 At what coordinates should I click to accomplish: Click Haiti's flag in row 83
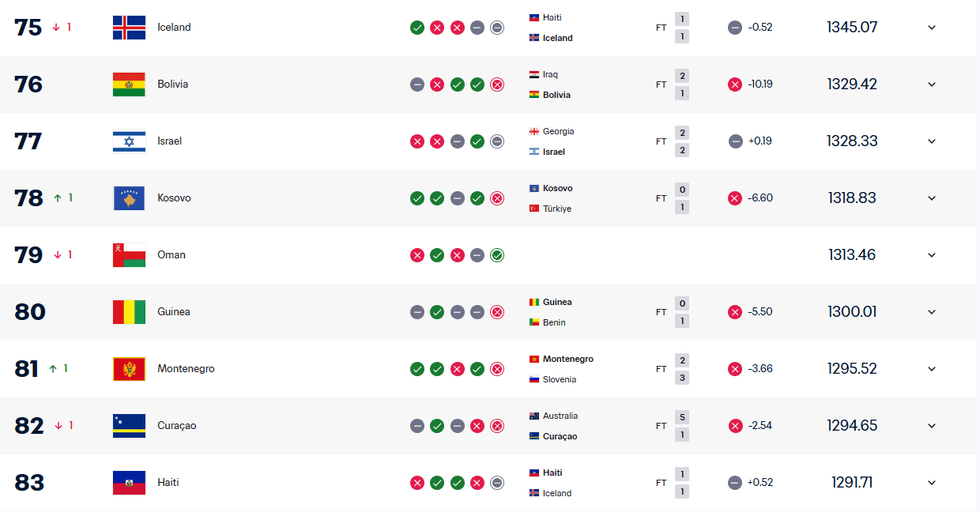[129, 483]
